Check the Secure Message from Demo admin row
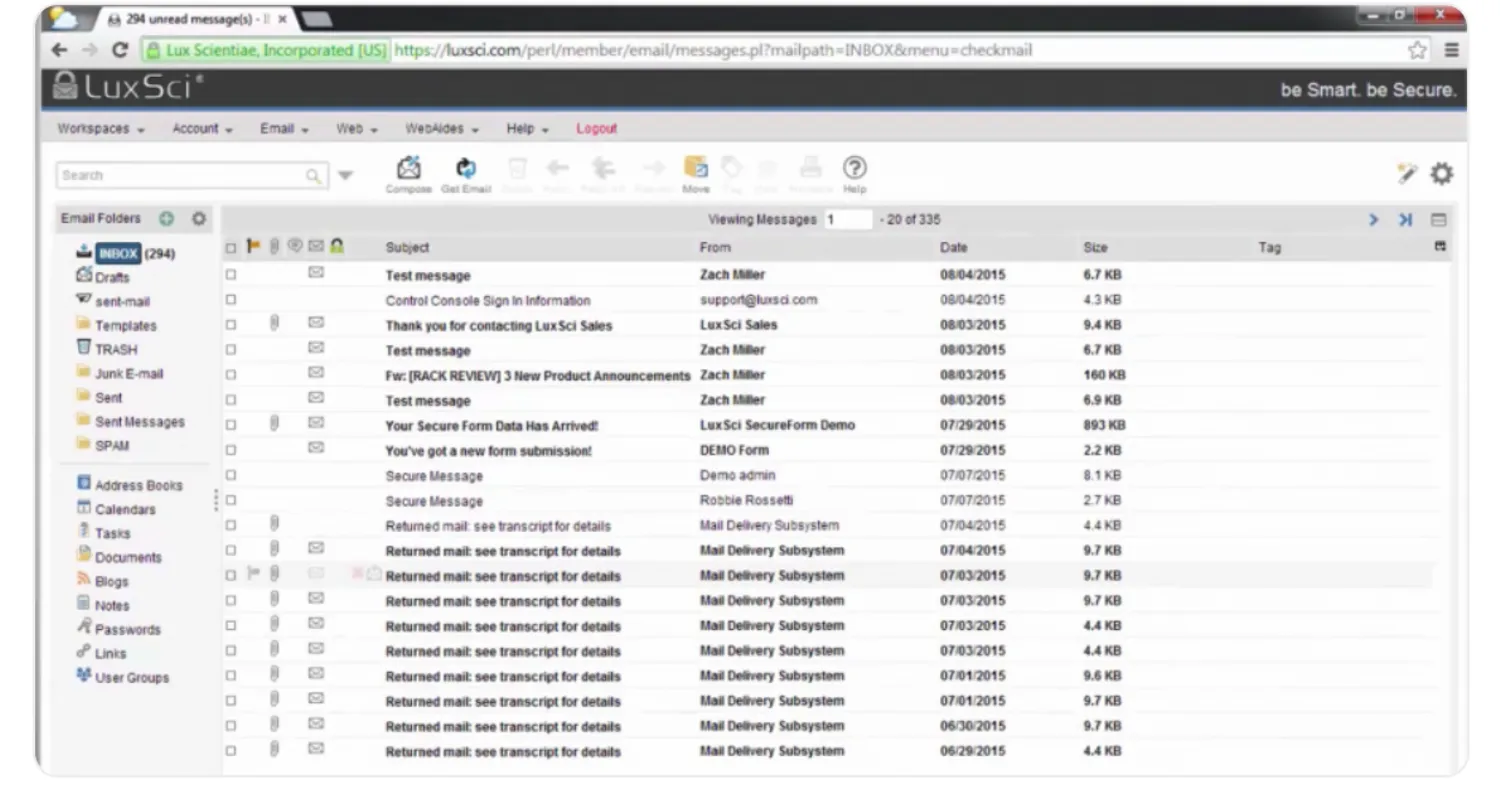Viewport: 1500px width, 807px height. point(231,475)
